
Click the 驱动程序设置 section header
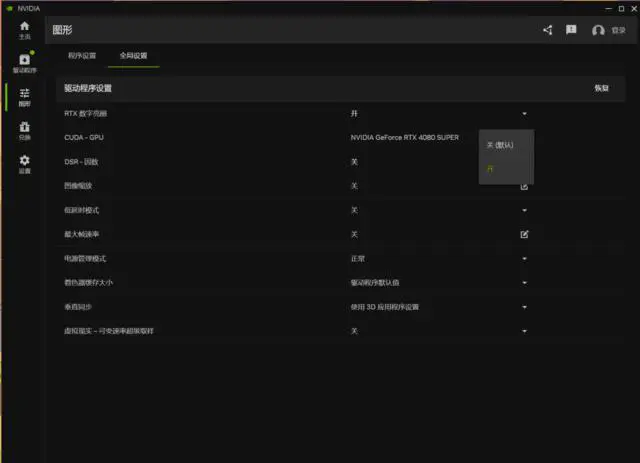pos(88,88)
